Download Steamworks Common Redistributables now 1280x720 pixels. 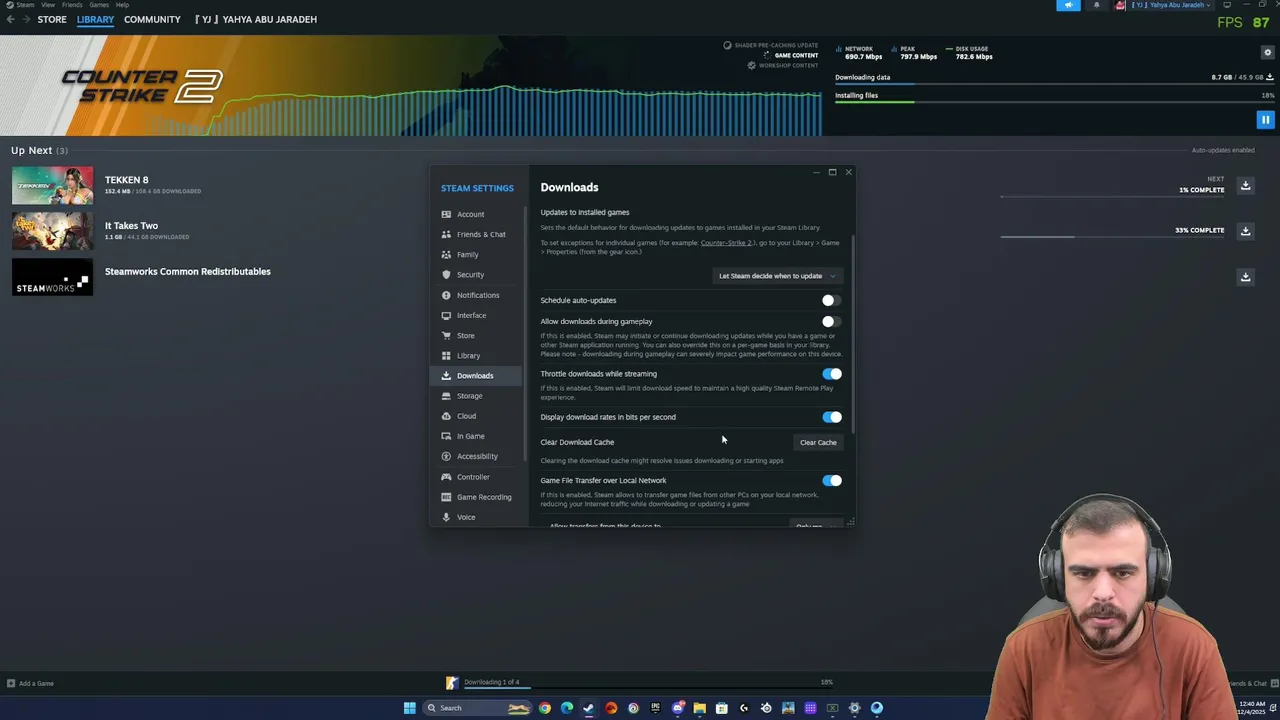point(1245,276)
